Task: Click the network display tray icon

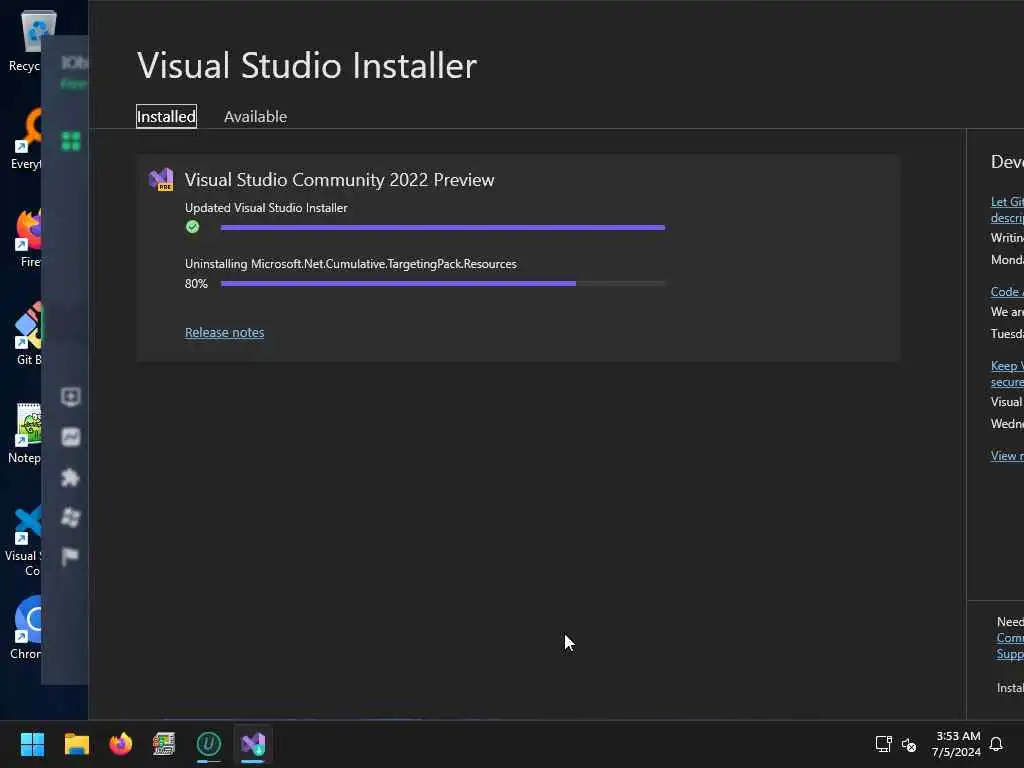Action: [884, 744]
